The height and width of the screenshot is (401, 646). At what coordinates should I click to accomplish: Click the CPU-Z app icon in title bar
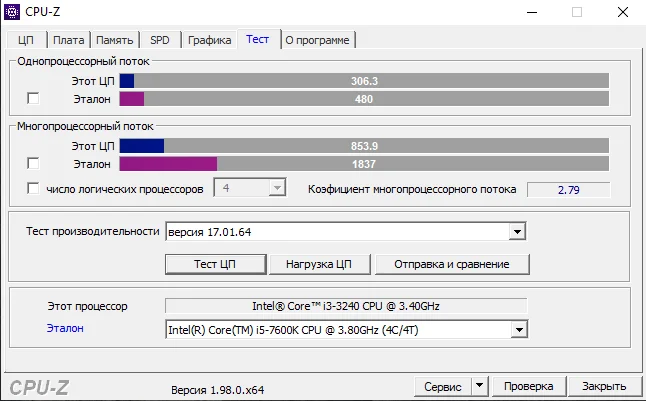coord(12,12)
